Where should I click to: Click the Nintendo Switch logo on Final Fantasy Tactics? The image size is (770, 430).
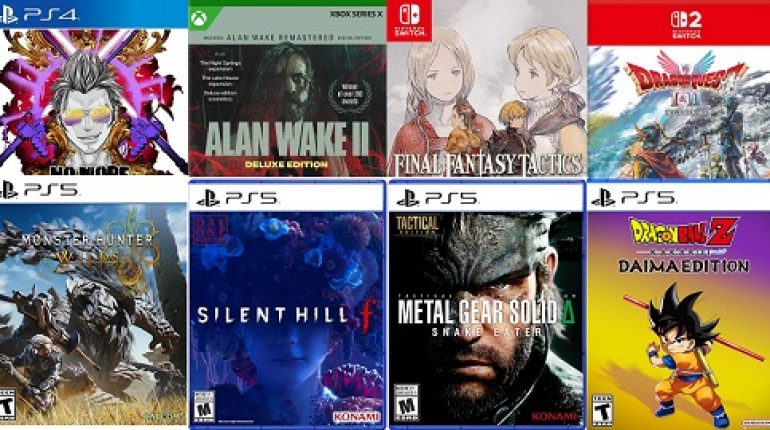[409, 20]
